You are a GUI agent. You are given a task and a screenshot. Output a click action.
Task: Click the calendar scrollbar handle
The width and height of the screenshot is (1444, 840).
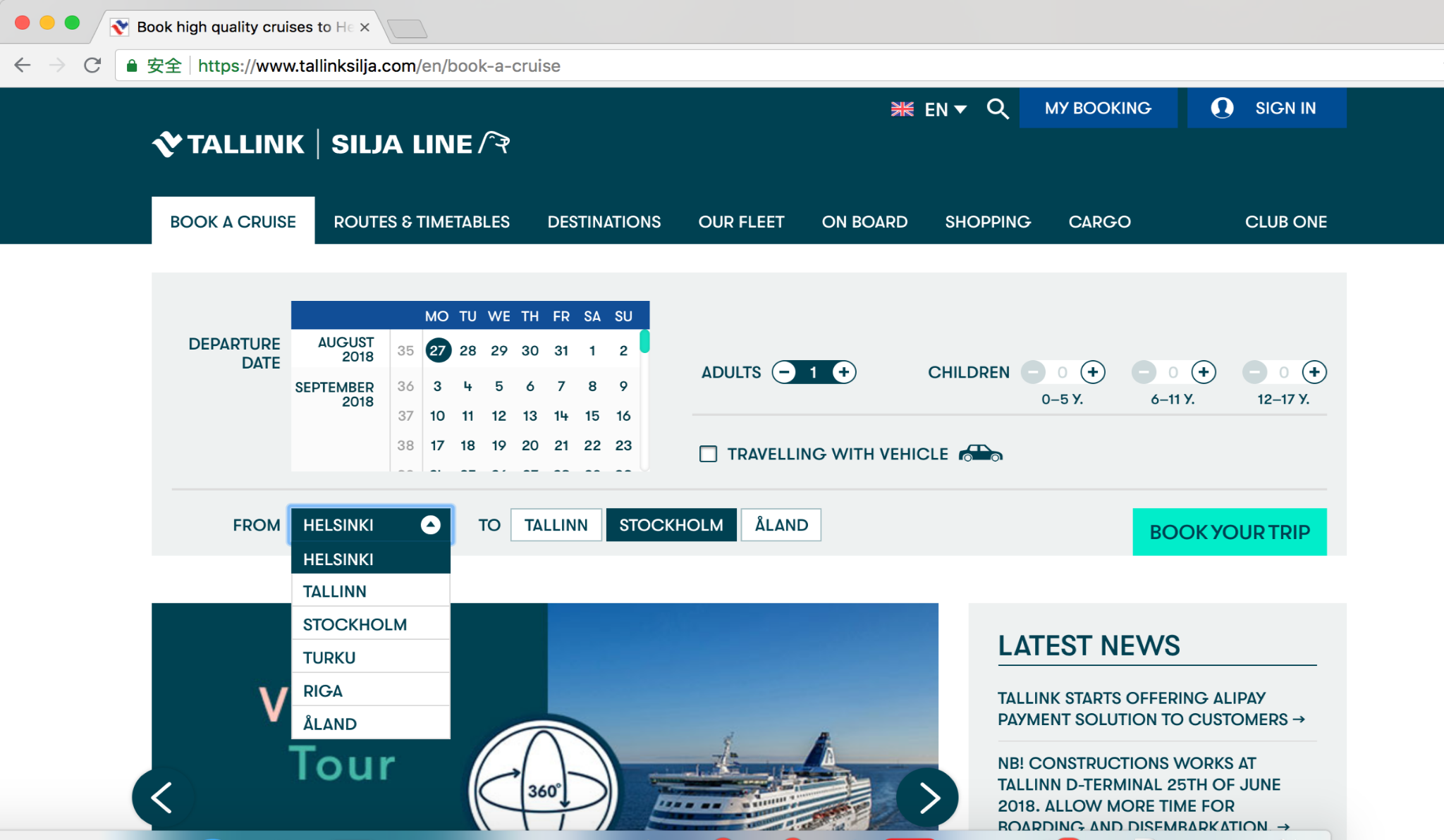[x=644, y=341]
